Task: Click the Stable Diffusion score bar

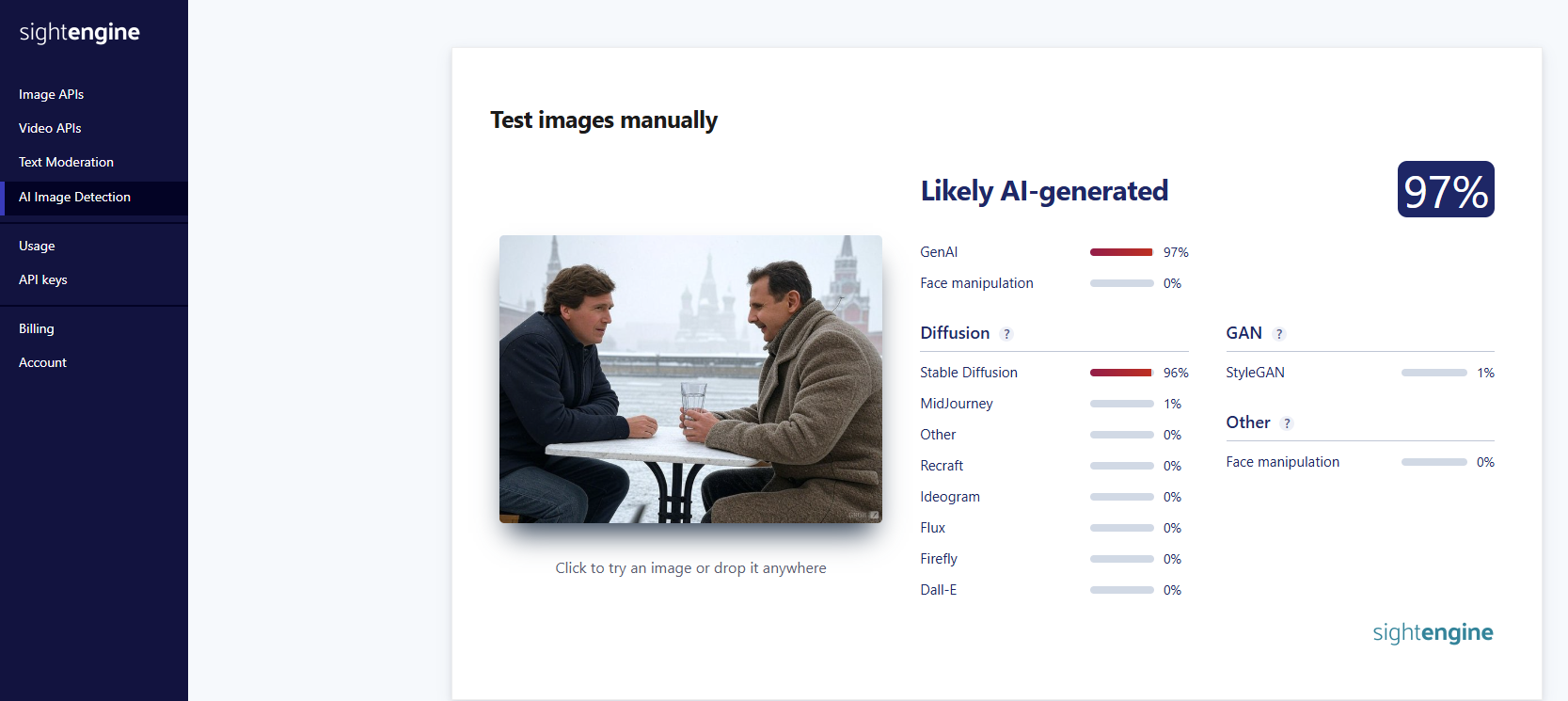Action: 1121,373
